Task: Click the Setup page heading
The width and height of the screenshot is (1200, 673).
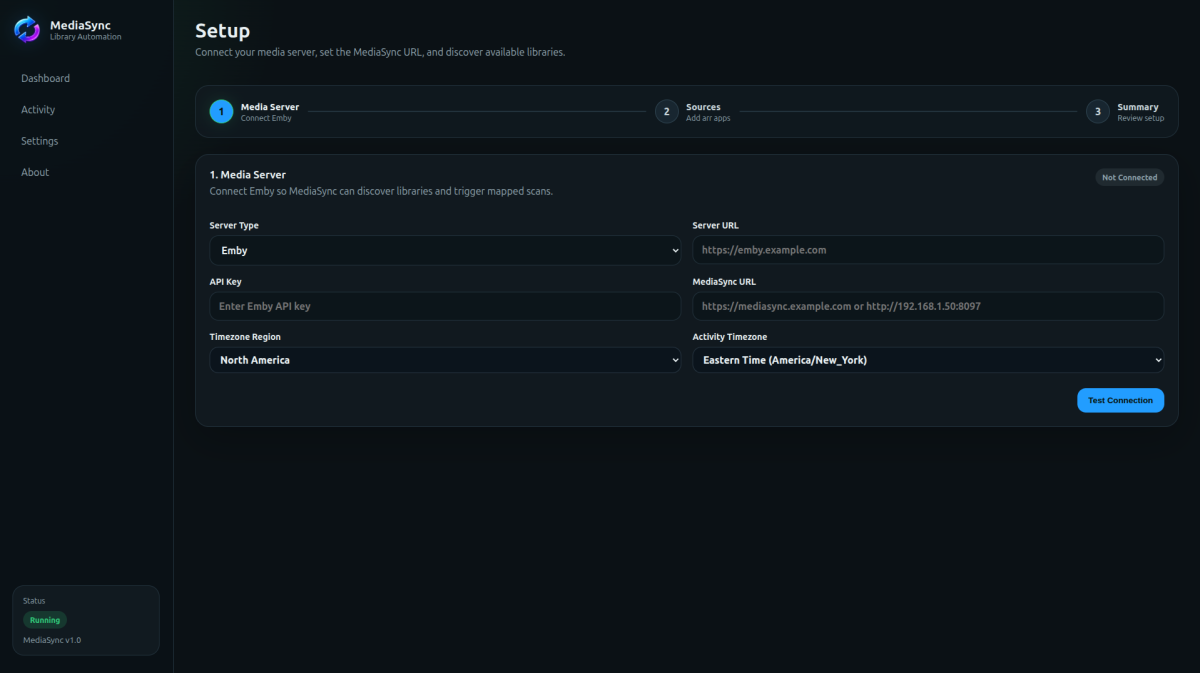Action: 222,32
